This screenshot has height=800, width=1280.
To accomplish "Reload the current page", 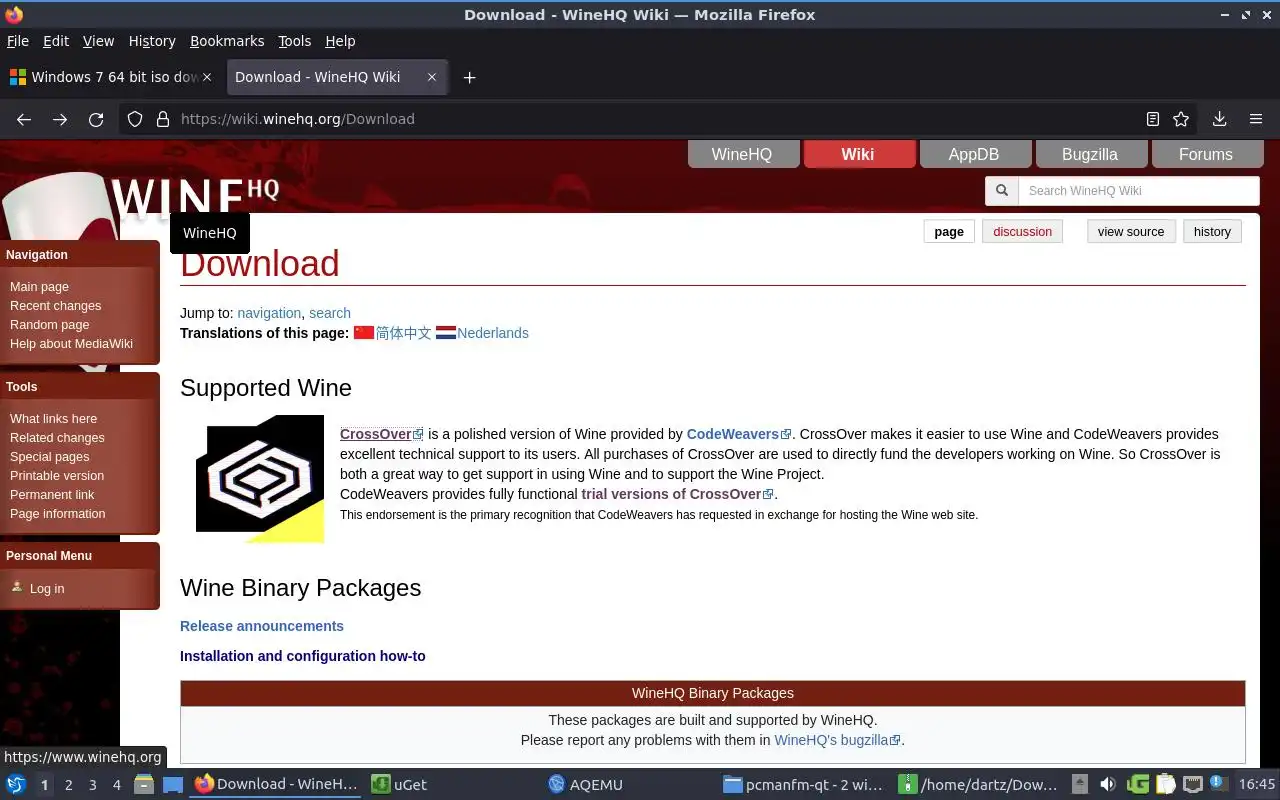I will [x=96, y=119].
